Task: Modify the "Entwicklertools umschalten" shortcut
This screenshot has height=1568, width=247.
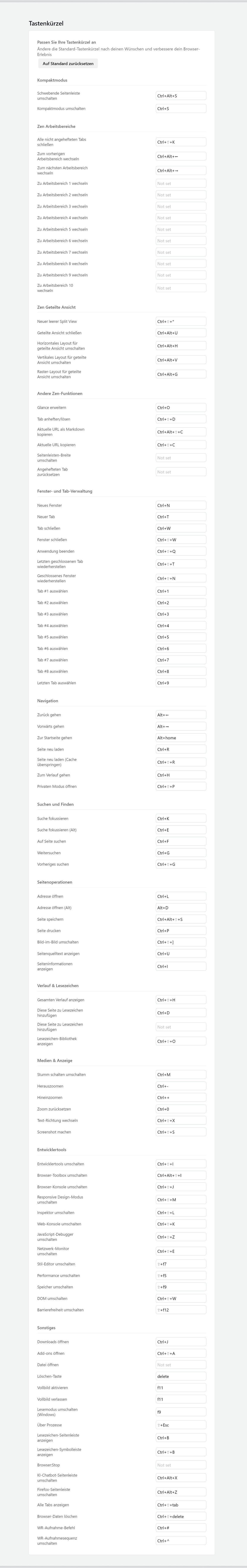Action: [181, 1164]
